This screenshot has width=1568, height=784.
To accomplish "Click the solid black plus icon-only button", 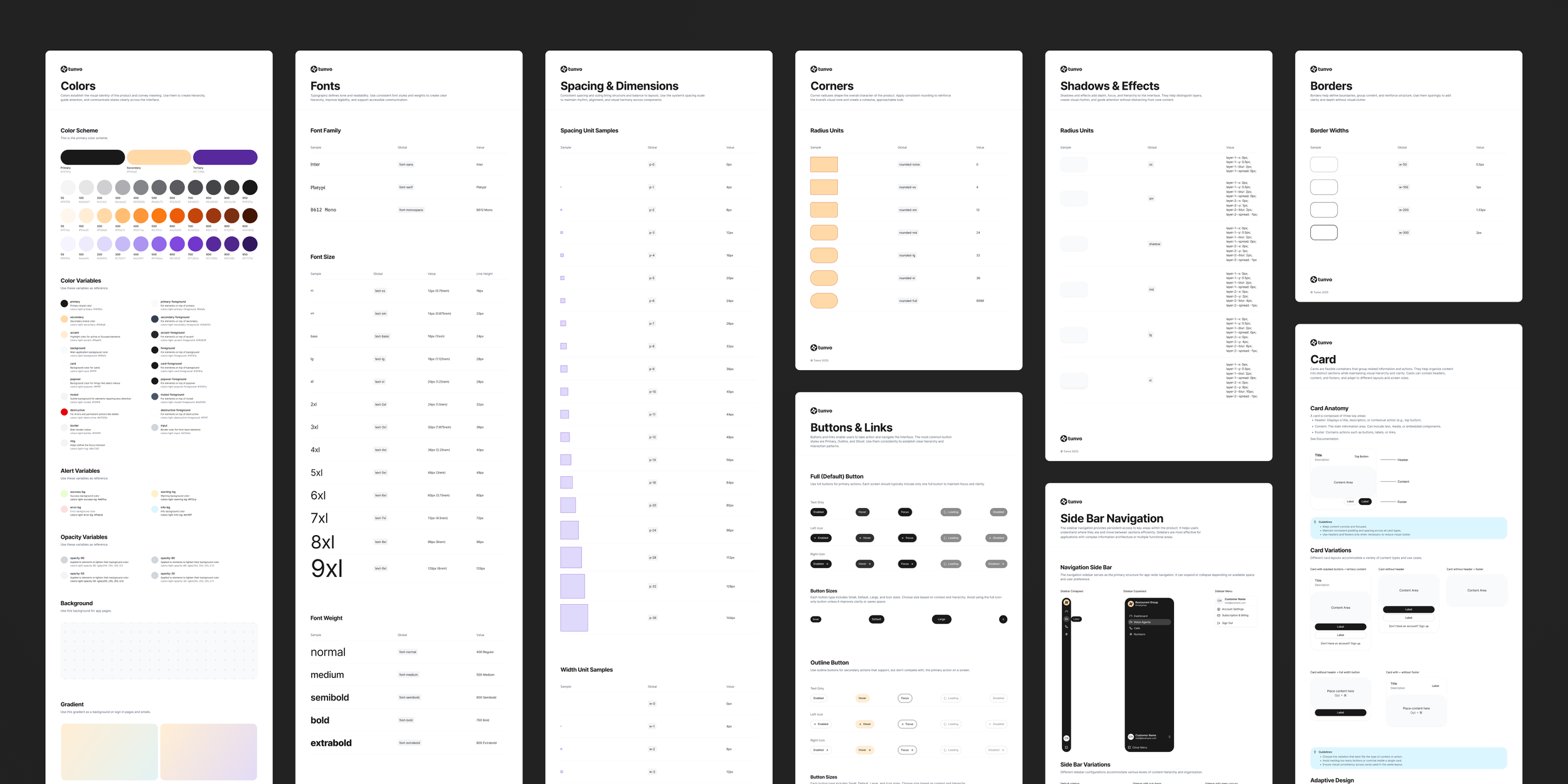I will 1003,619.
